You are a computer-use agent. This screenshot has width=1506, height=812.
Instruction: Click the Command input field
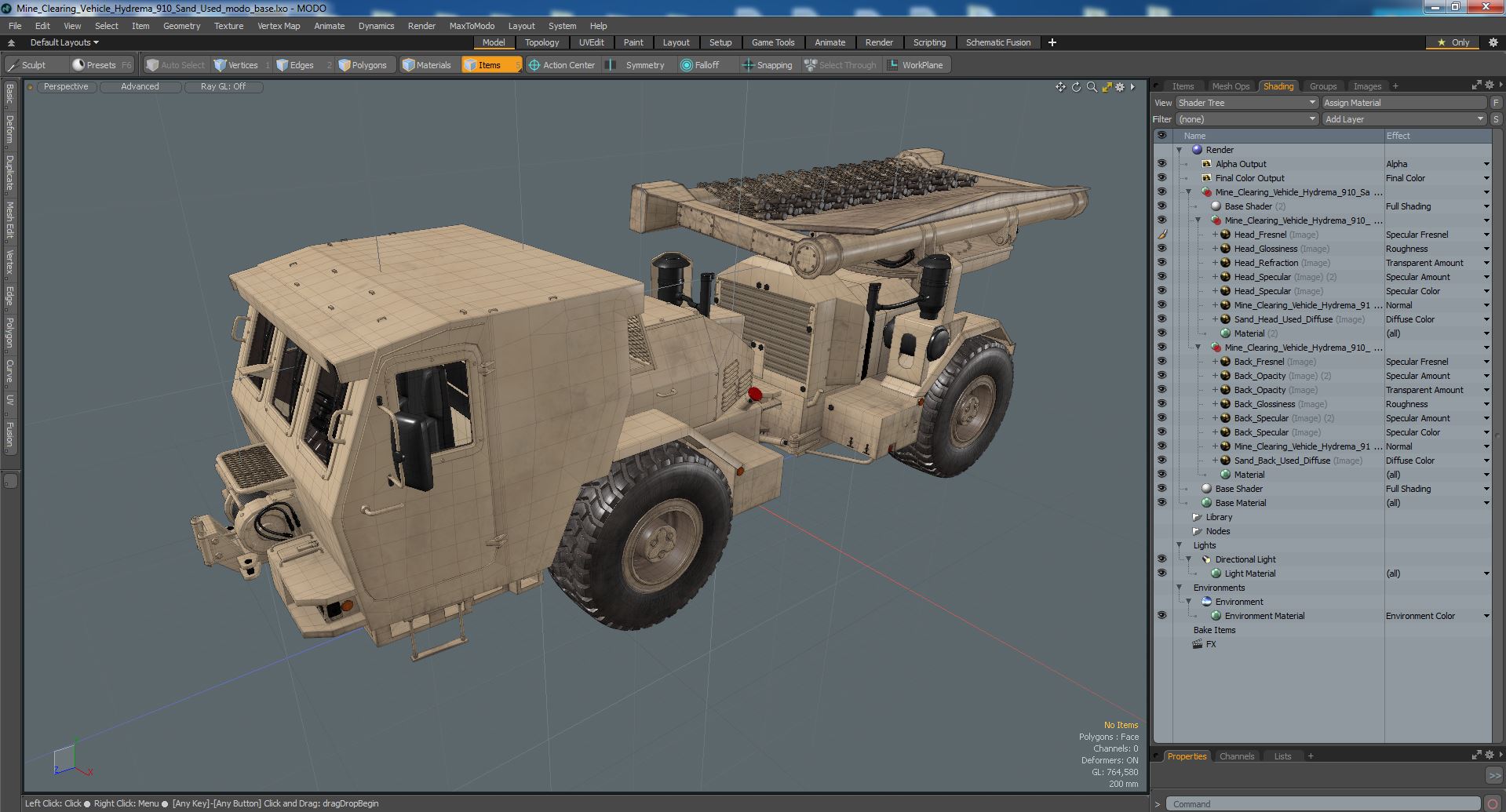[x=1322, y=804]
